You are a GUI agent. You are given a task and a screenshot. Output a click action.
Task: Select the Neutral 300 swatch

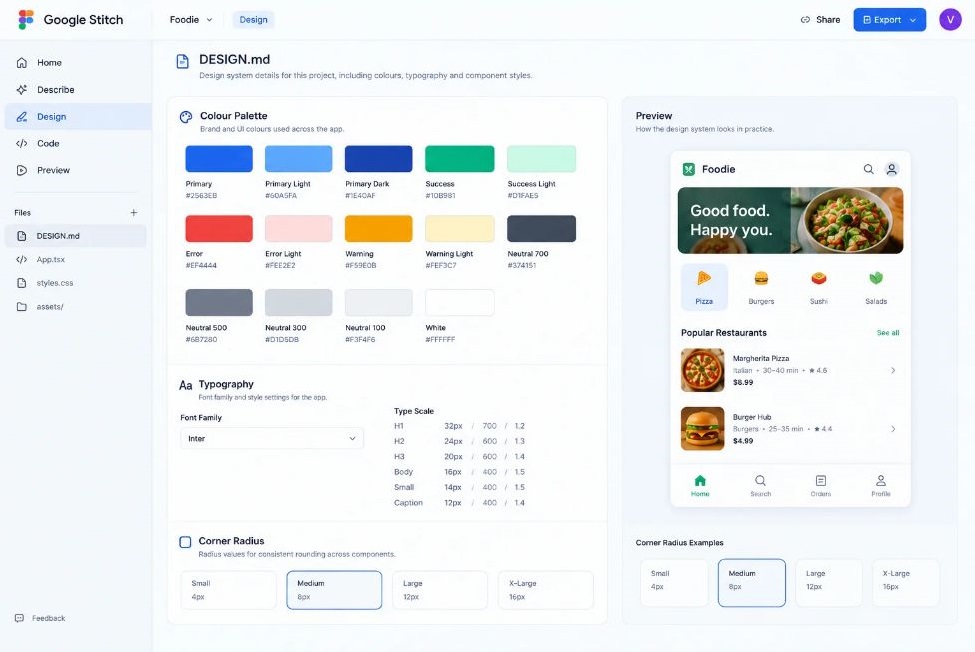[x=298, y=303]
